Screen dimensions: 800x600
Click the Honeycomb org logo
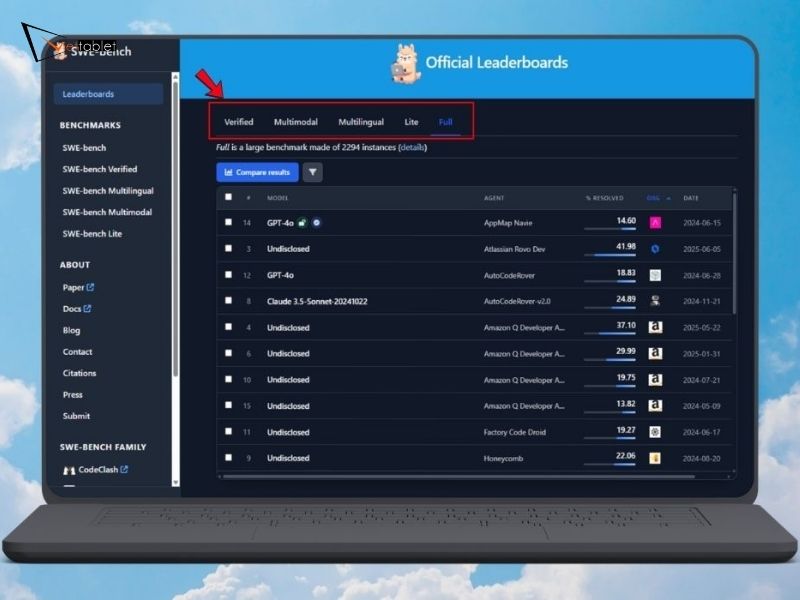click(655, 458)
